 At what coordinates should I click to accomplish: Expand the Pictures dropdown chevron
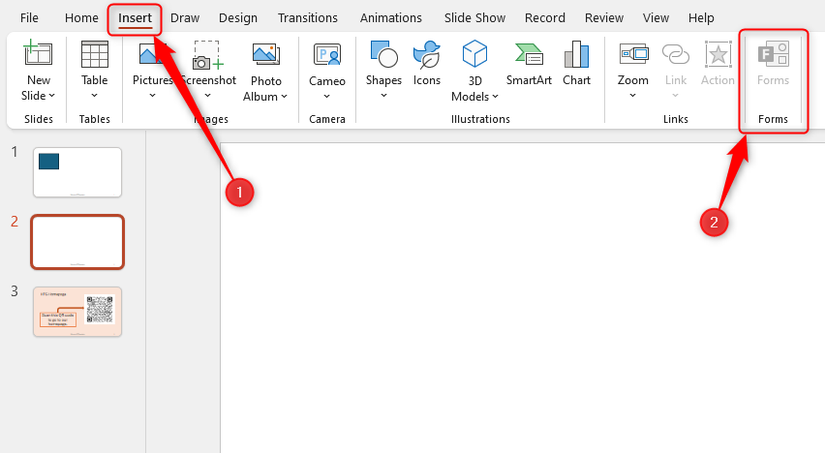point(152,95)
